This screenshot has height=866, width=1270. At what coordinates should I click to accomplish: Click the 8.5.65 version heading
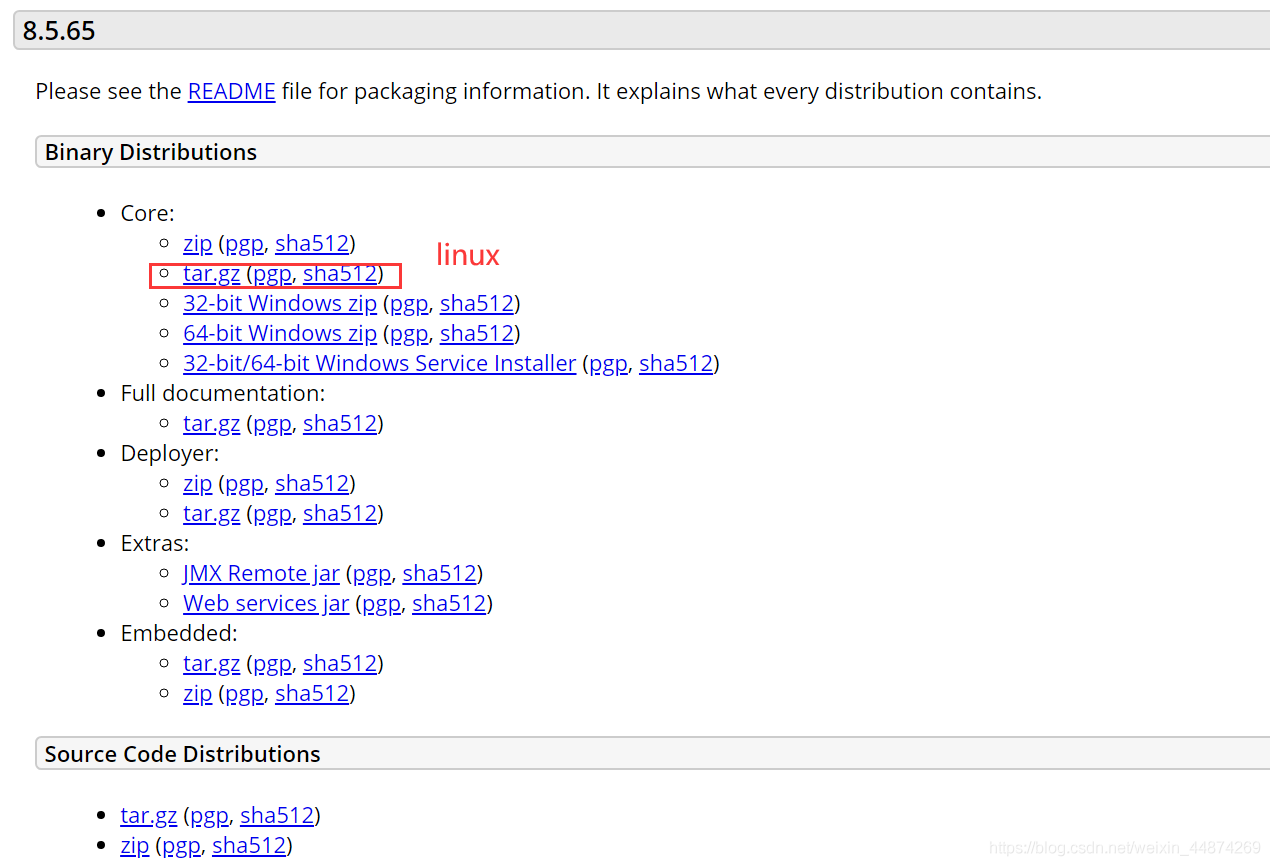[59, 30]
